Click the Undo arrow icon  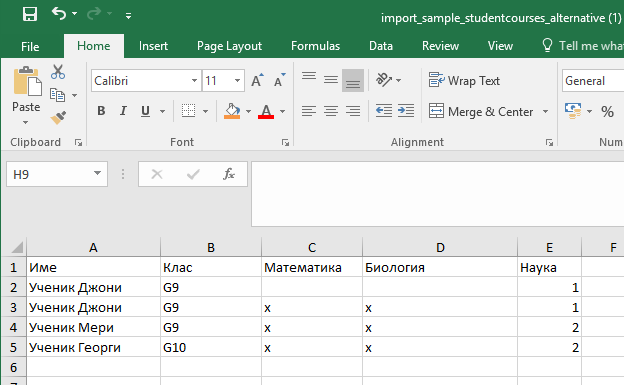(x=59, y=14)
